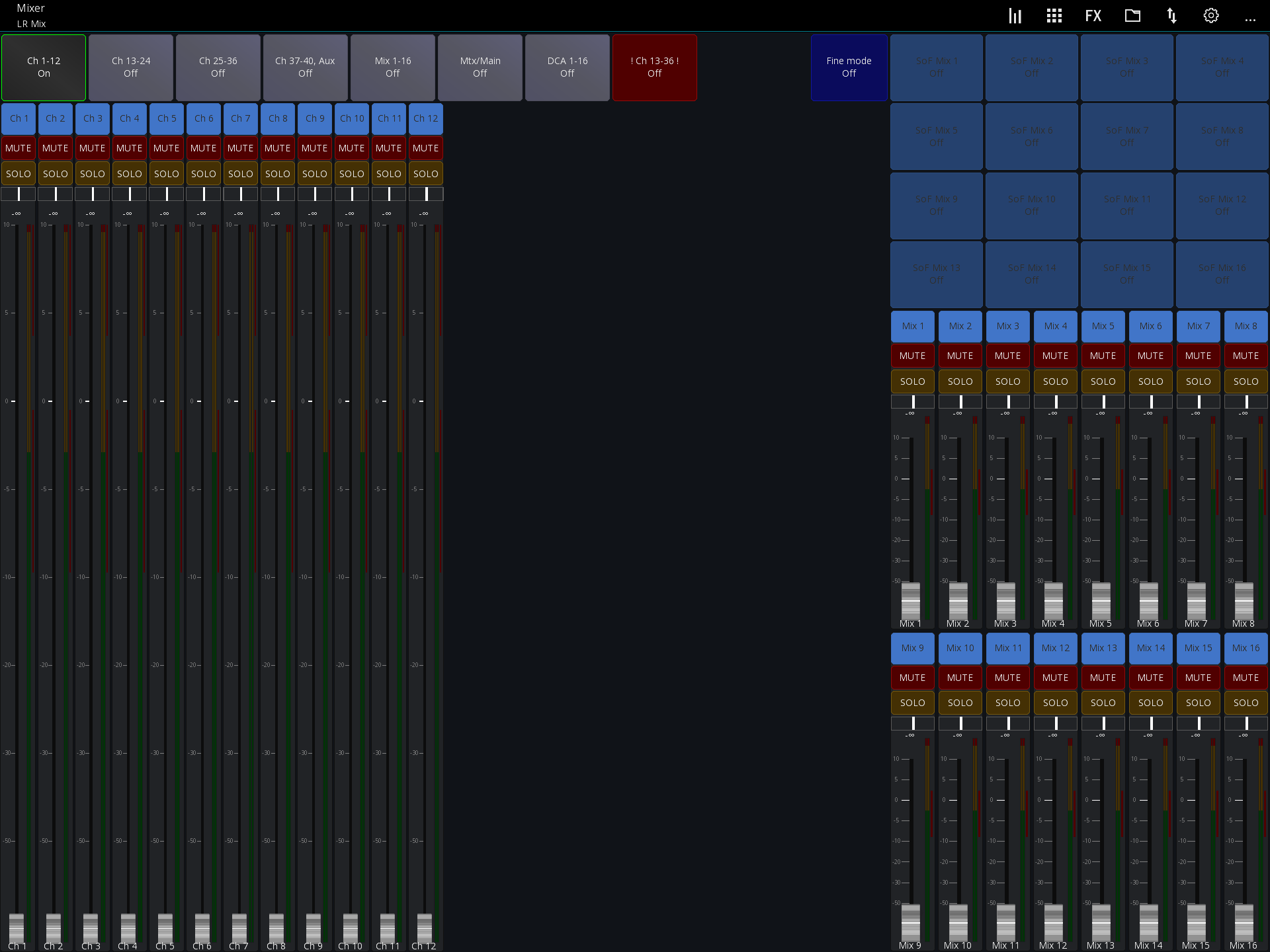Viewport: 1270px width, 952px height.
Task: Open the shows/scenes folder icon
Action: tap(1132, 15)
